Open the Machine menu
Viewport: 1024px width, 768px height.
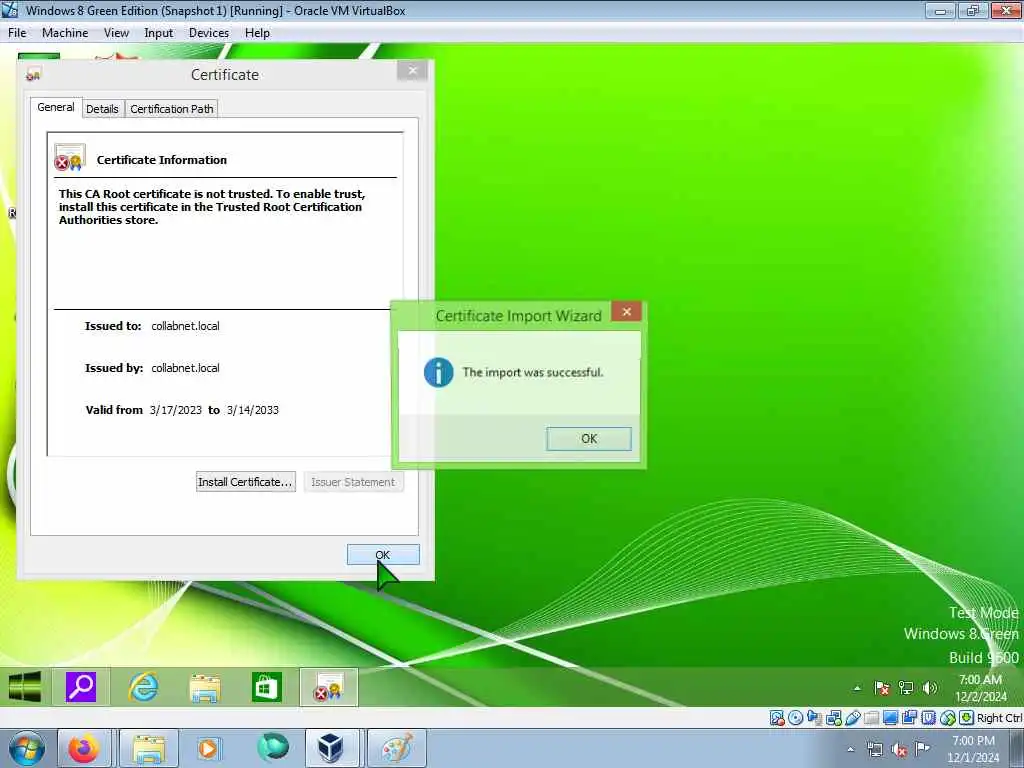click(65, 33)
